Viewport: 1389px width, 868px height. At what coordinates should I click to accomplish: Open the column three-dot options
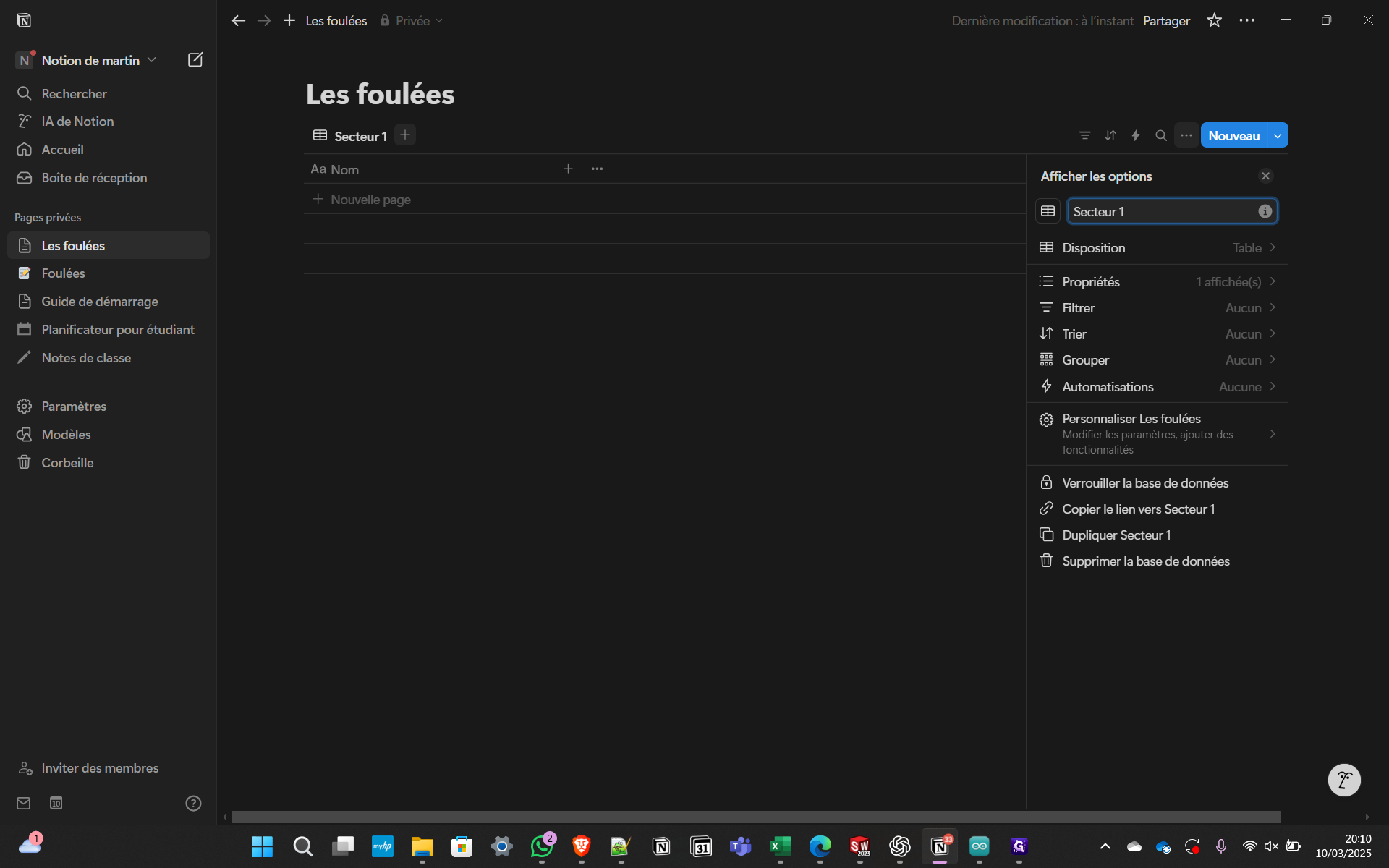point(597,169)
